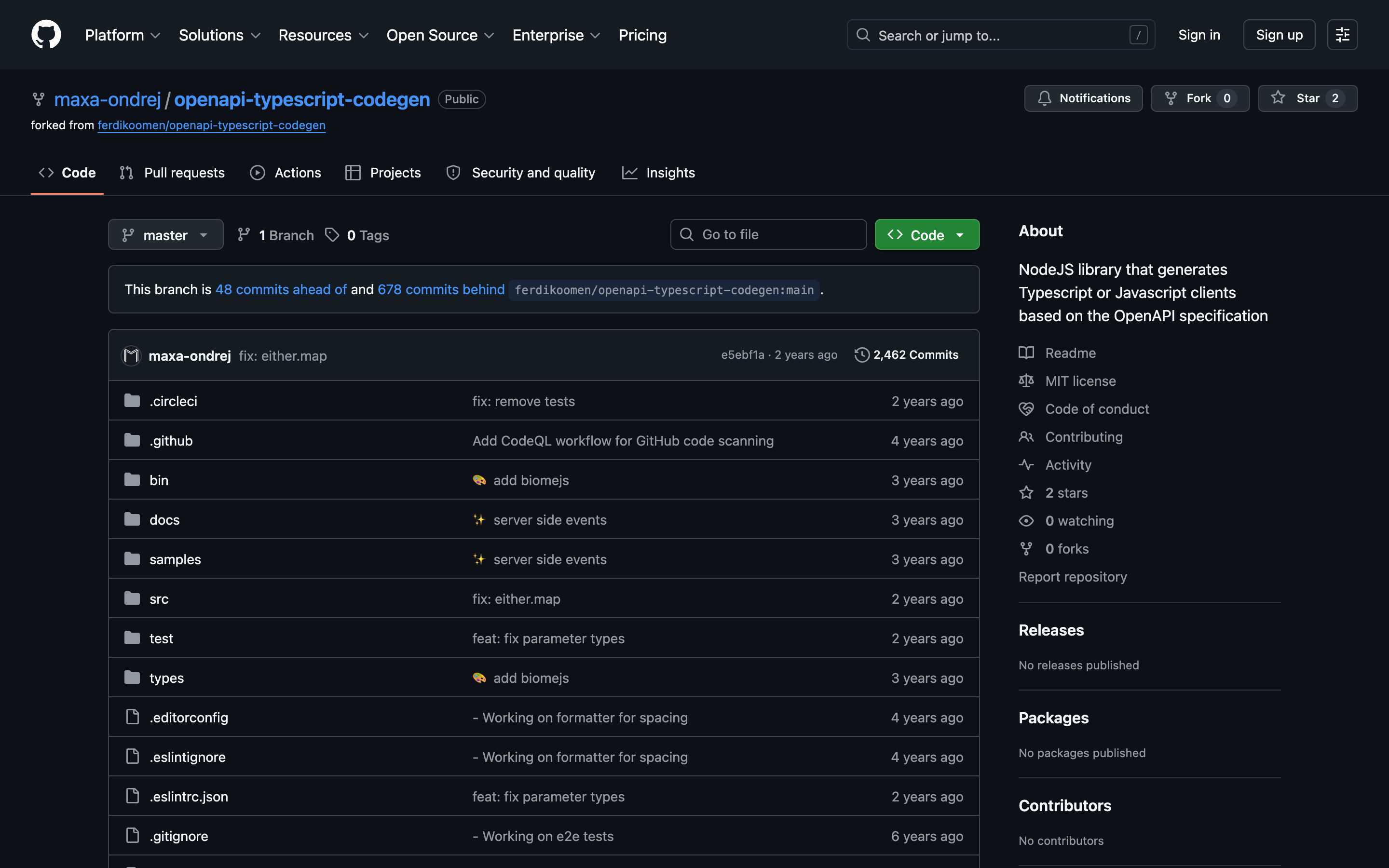1389x868 pixels.
Task: Open 'Add CodeQL workflow' commit message
Action: click(x=623, y=441)
